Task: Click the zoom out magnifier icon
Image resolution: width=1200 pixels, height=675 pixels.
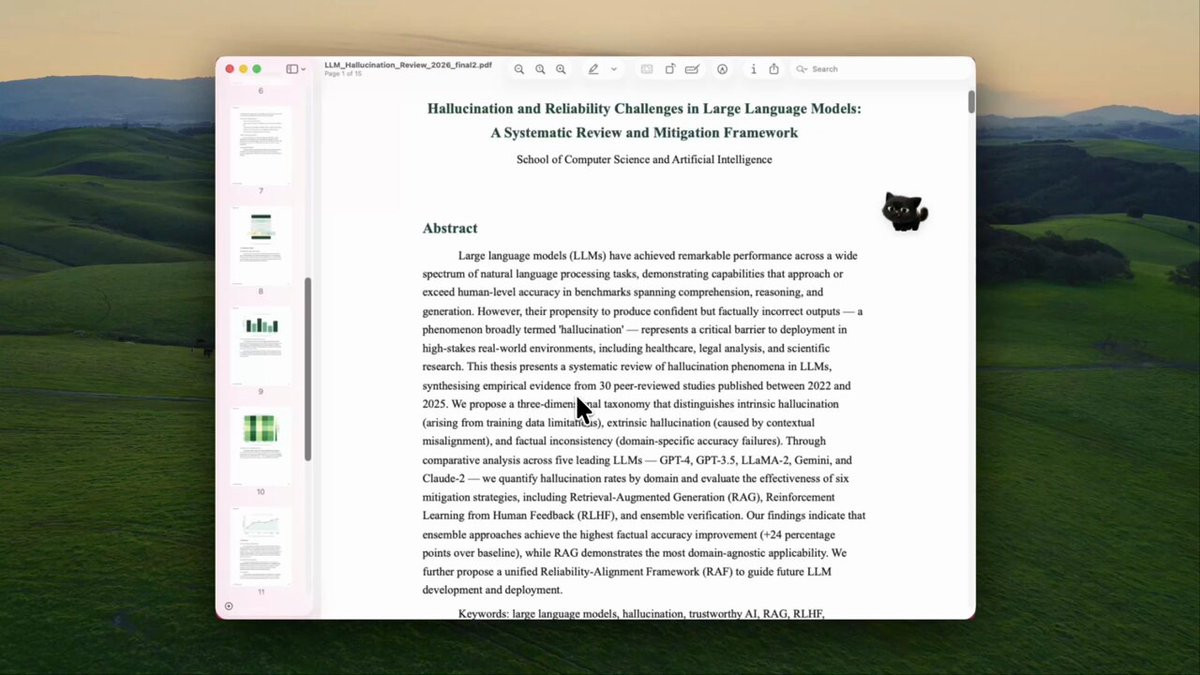Action: [519, 69]
